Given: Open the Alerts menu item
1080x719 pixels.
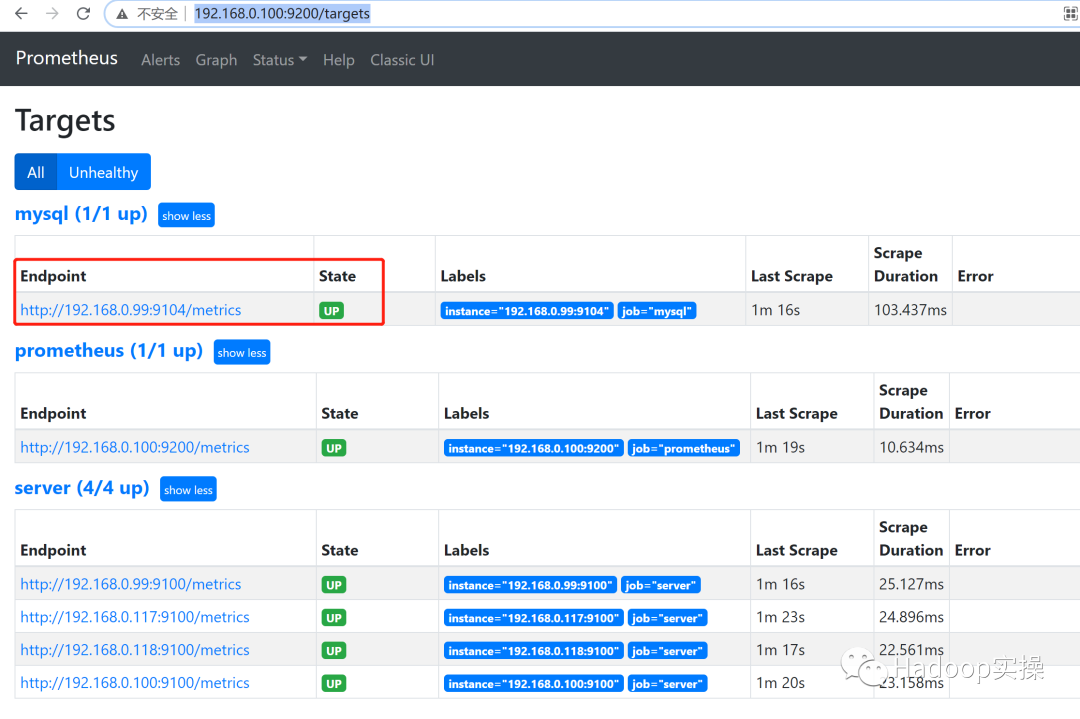Looking at the screenshot, I should tap(160, 60).
